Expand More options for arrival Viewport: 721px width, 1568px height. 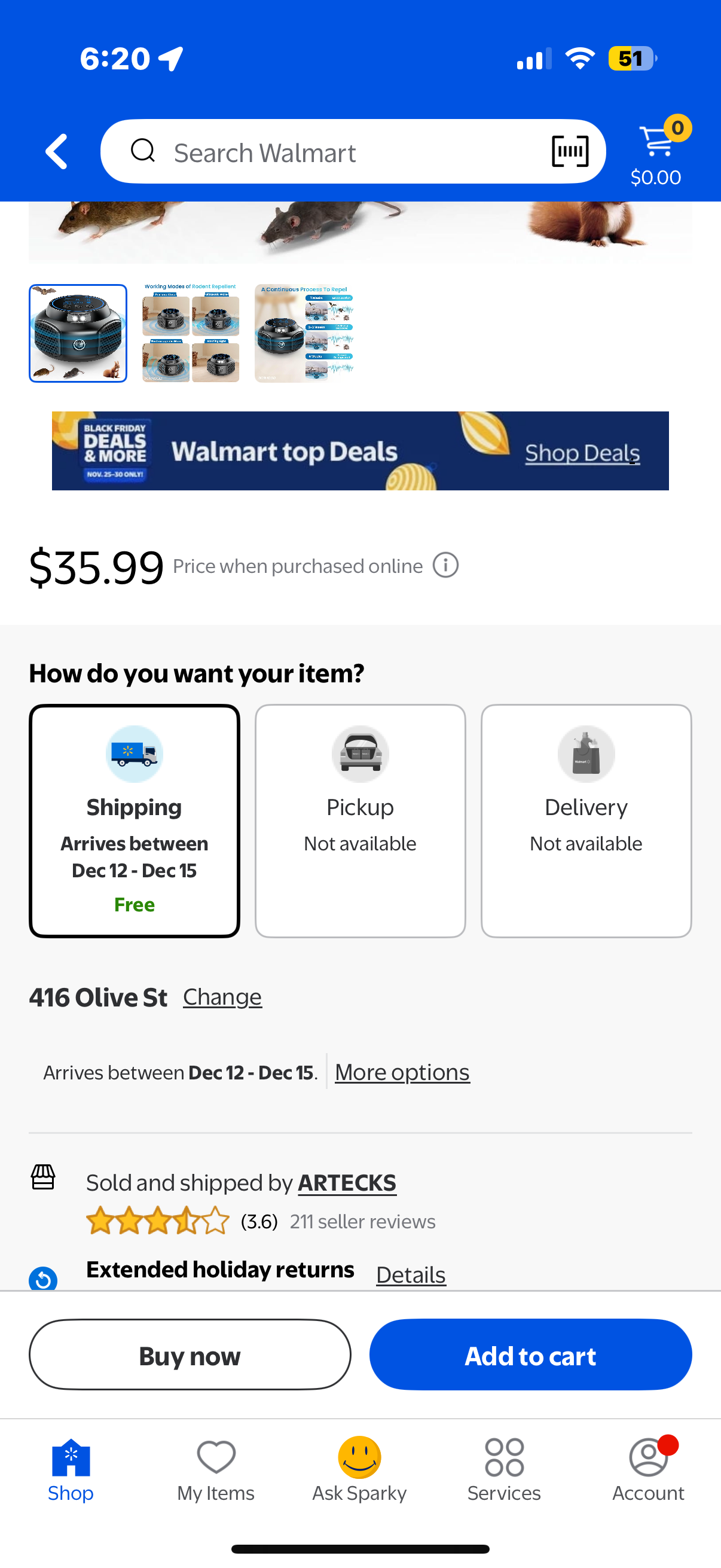402,1072
